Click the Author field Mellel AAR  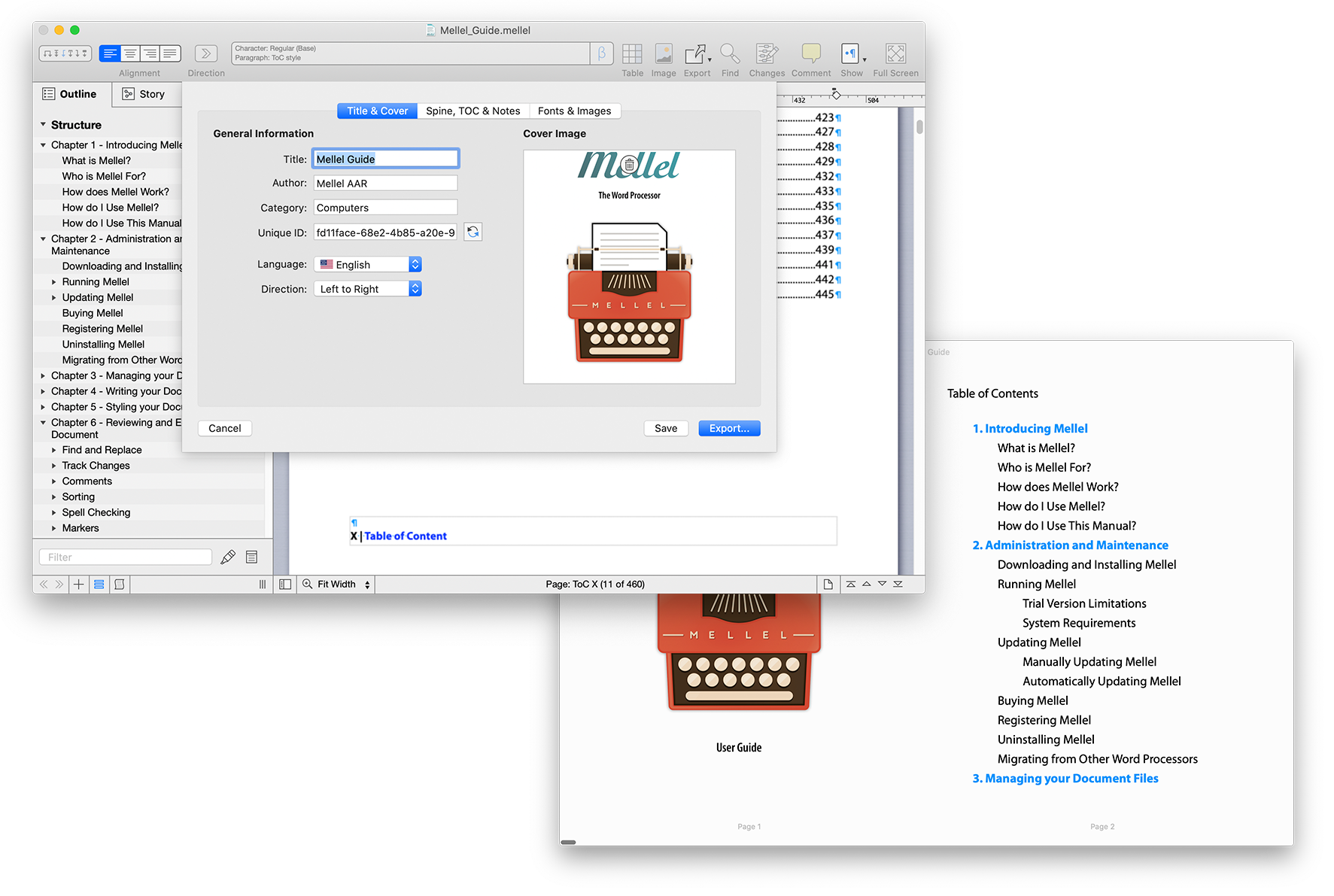coord(385,184)
